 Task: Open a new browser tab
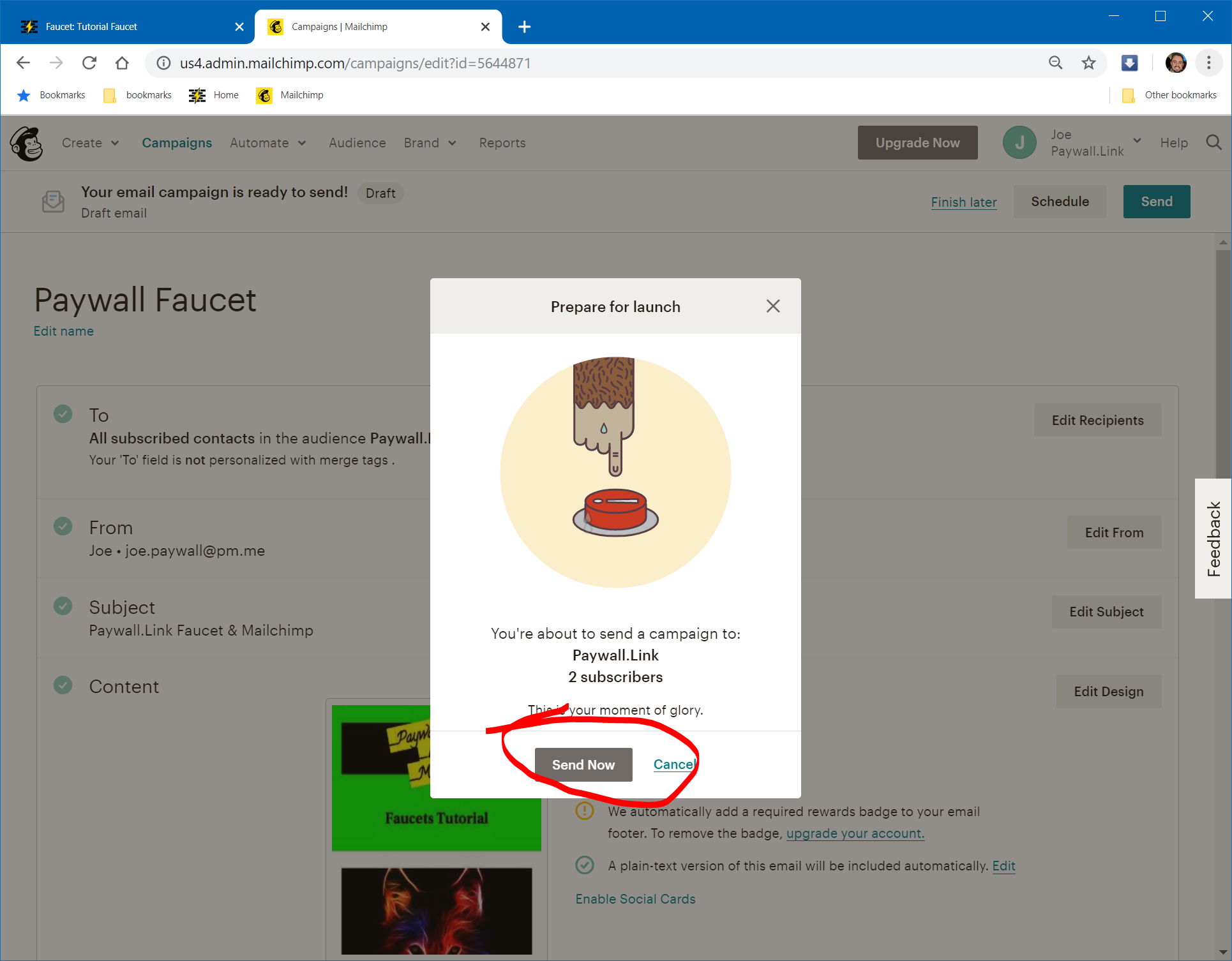click(525, 27)
